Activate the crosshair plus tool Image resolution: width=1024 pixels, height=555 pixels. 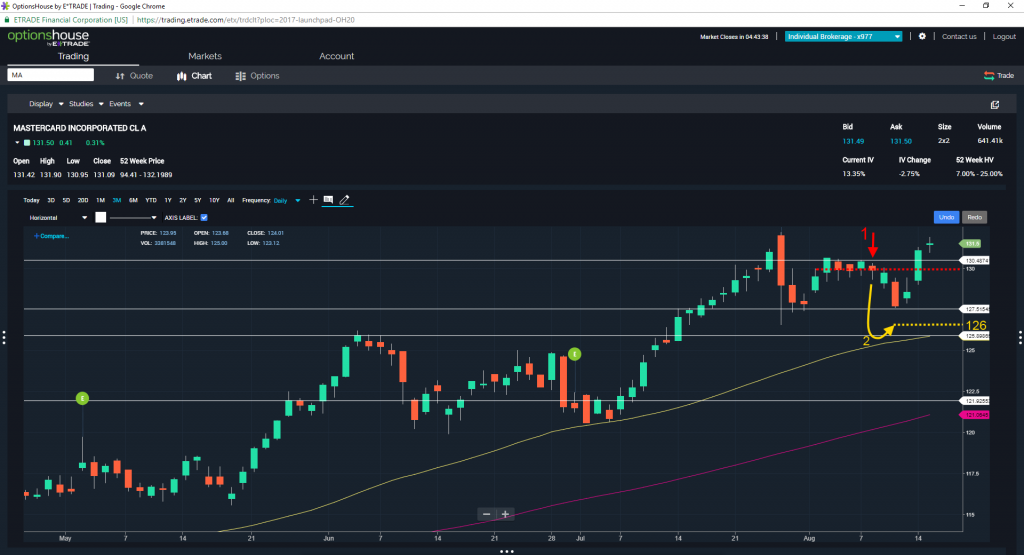click(x=313, y=200)
